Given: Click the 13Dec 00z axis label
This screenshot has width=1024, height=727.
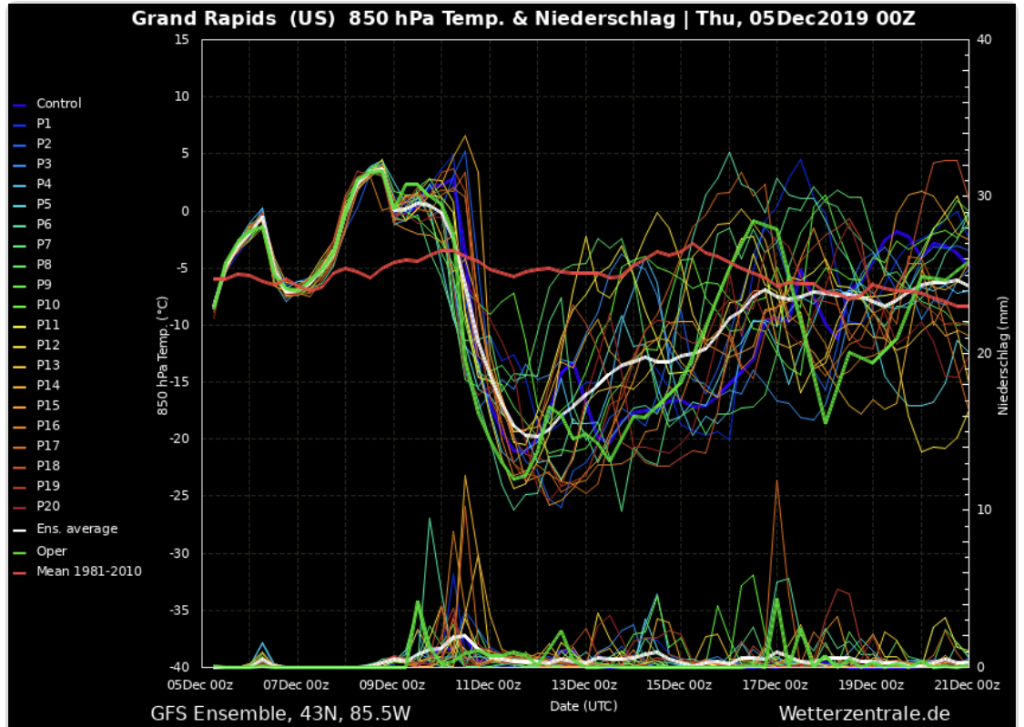Looking at the screenshot, I should click(x=584, y=685).
